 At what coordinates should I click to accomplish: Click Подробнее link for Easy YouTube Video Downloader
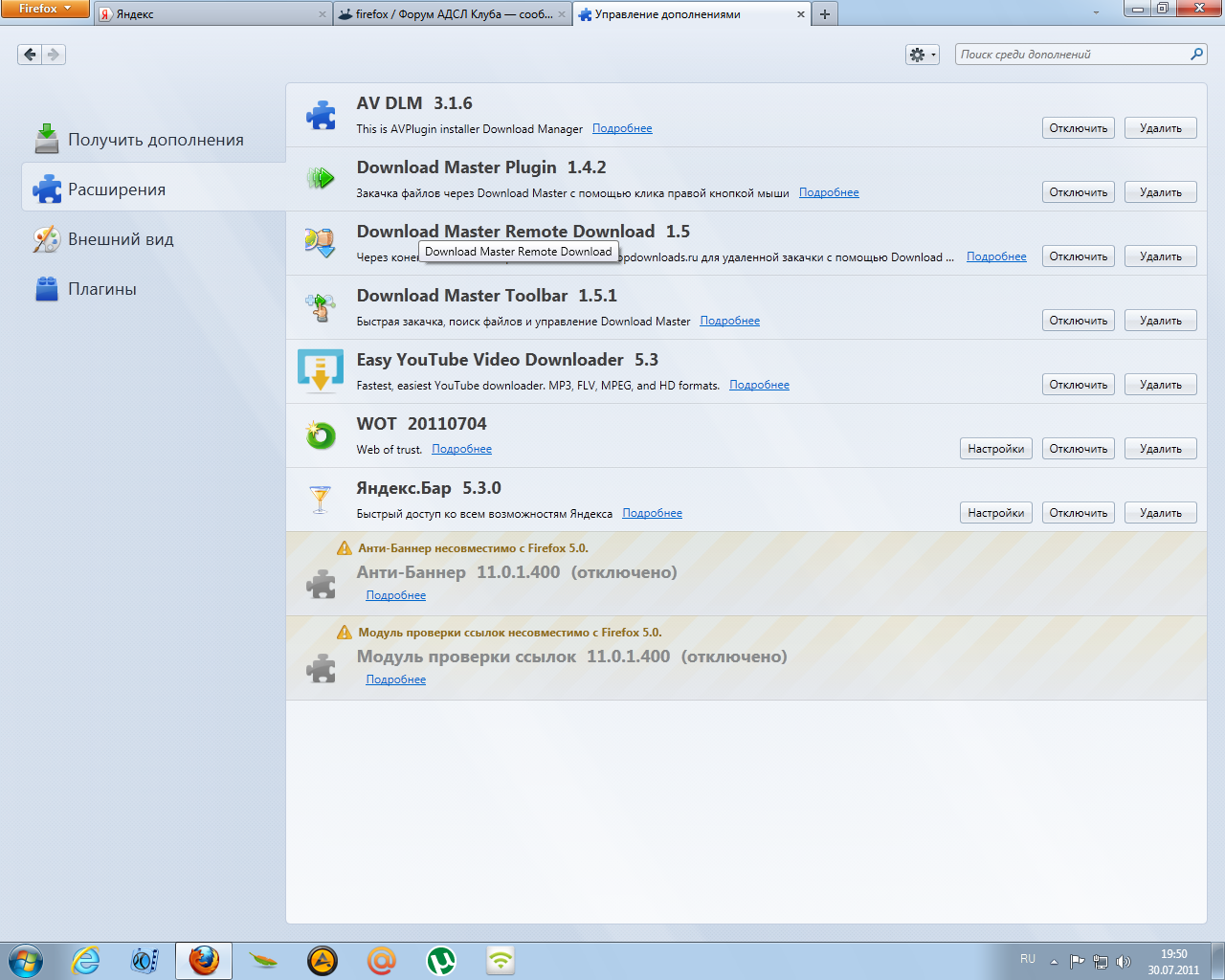(759, 385)
